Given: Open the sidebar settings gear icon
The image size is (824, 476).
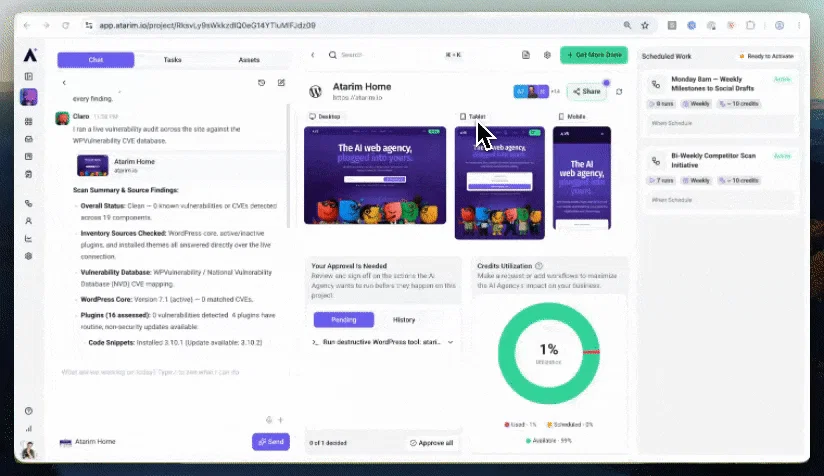Looking at the screenshot, I should point(29,256).
